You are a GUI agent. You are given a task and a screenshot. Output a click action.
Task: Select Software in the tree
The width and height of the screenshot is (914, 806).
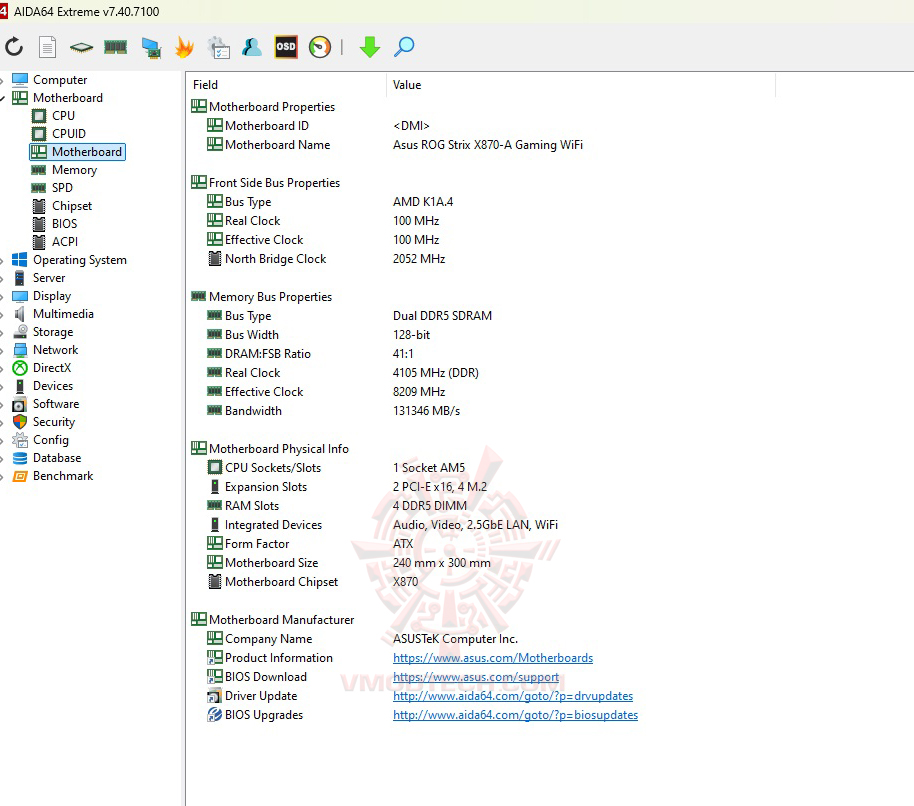tap(56, 404)
